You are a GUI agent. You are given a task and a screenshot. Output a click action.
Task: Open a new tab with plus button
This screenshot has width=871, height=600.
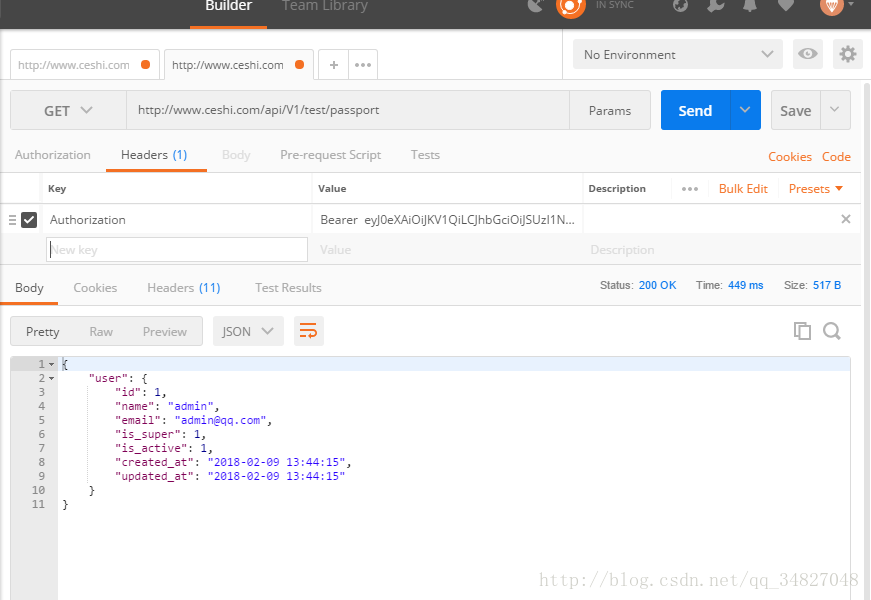(x=333, y=65)
